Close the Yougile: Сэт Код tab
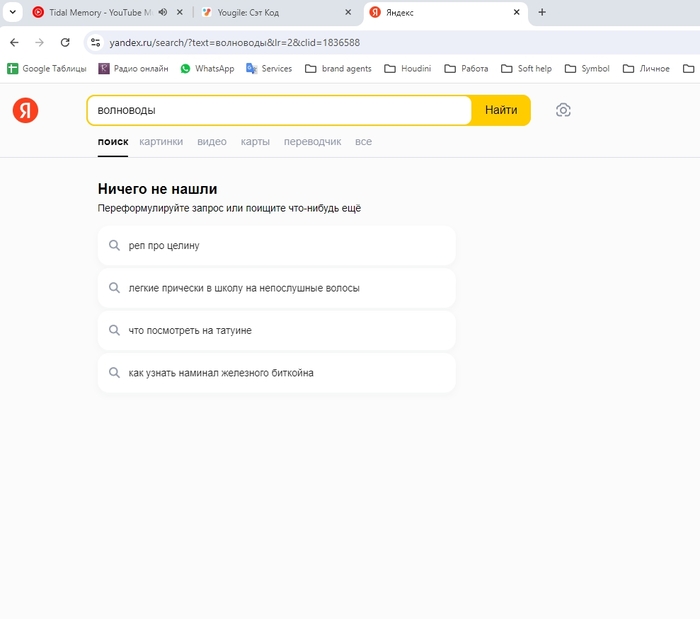700x619 pixels. (348, 12)
